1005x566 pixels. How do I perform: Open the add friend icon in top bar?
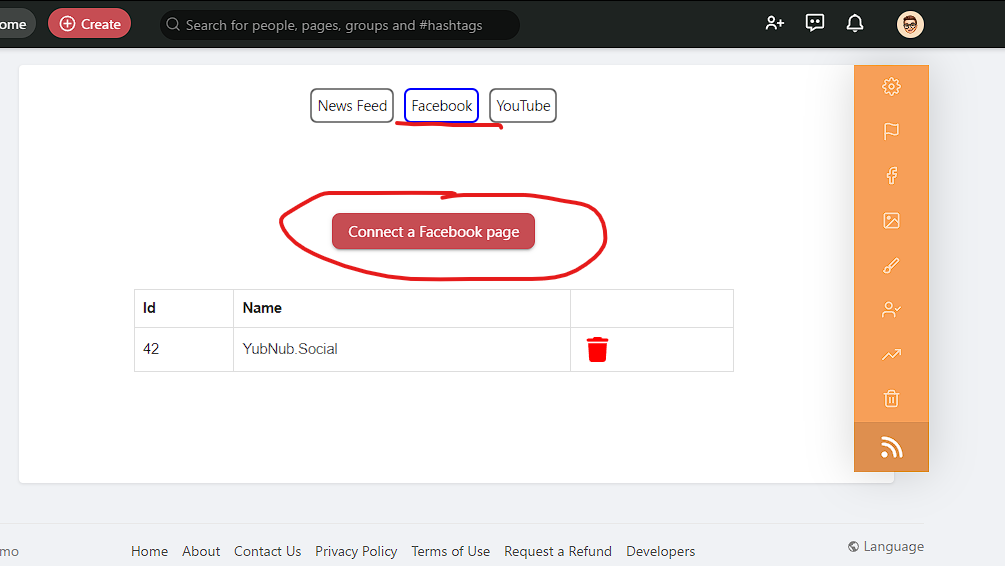tap(774, 24)
